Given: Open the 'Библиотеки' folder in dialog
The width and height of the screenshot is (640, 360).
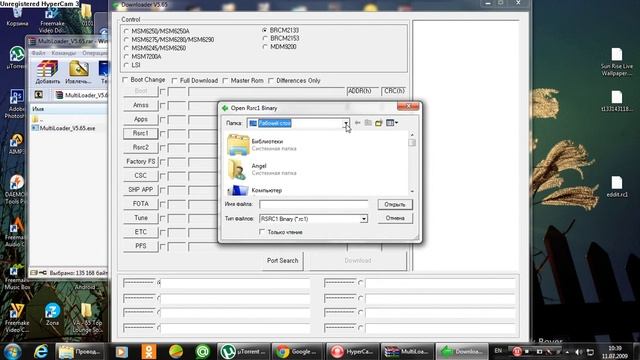Looking at the screenshot, I should pos(262,144).
